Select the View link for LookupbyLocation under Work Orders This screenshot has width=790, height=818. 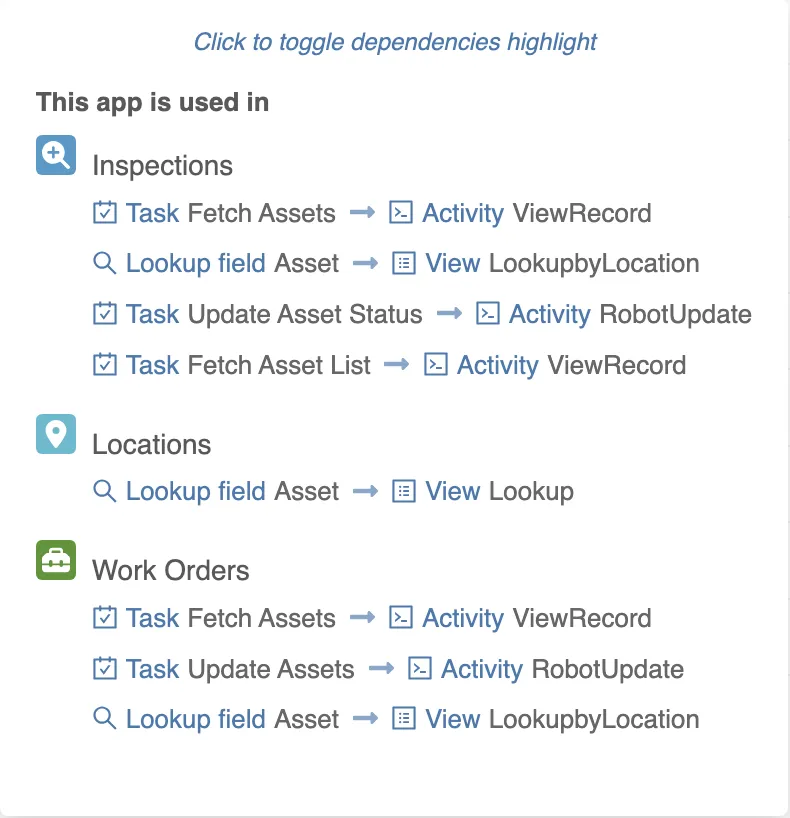452,719
